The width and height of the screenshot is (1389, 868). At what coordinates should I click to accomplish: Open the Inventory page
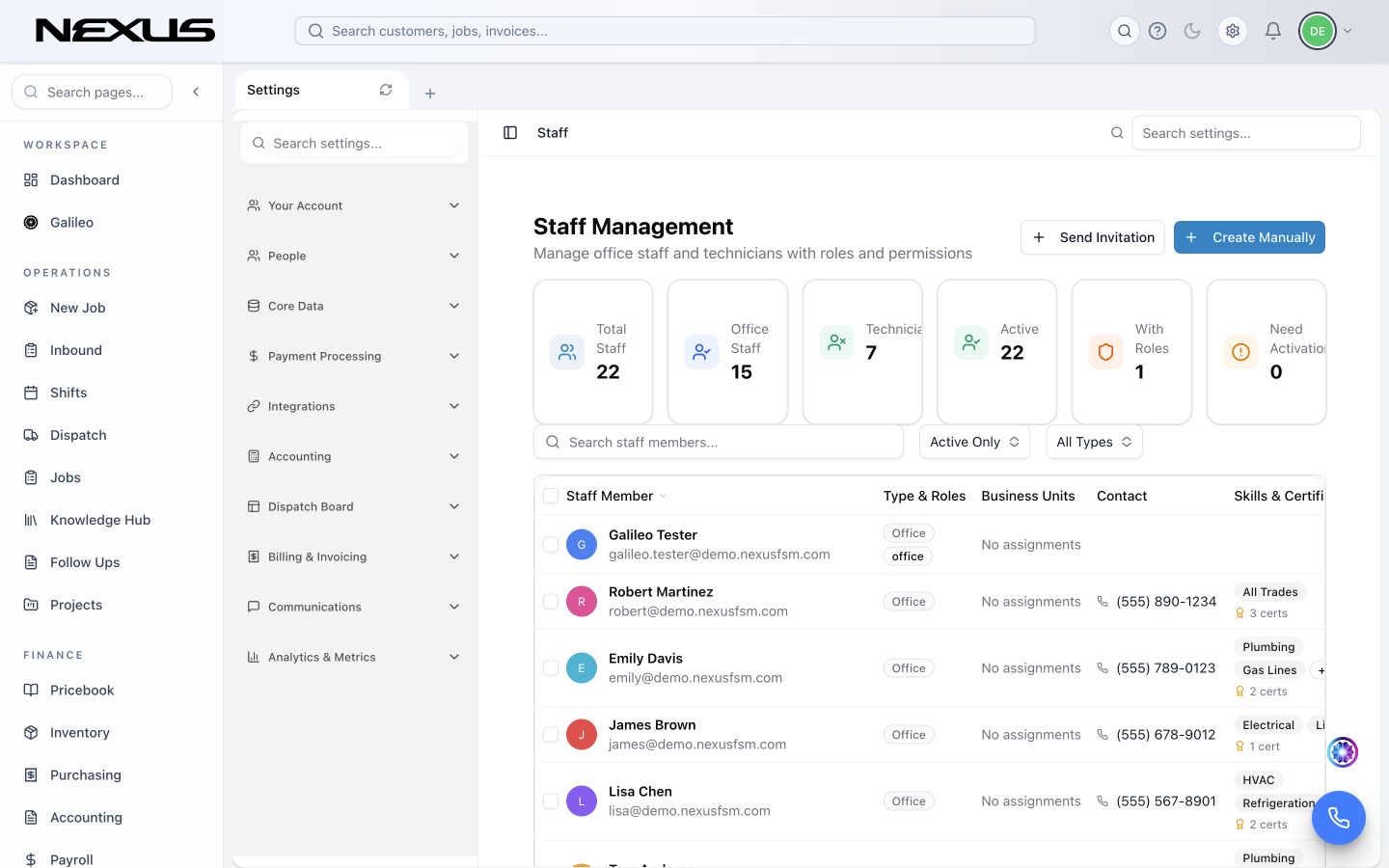(79, 733)
